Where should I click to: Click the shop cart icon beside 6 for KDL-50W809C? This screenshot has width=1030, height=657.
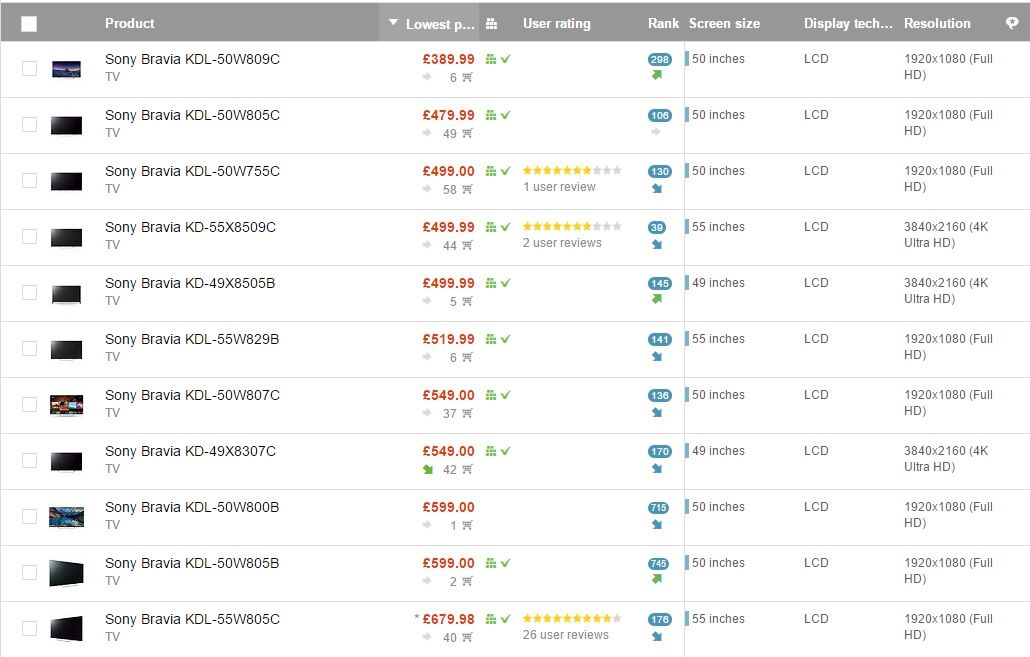coord(467,78)
